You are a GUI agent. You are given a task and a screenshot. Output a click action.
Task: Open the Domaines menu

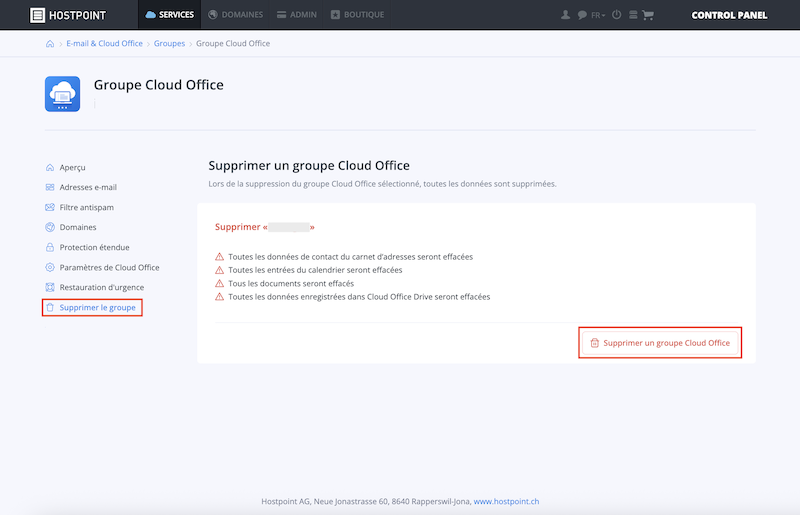tap(235, 15)
